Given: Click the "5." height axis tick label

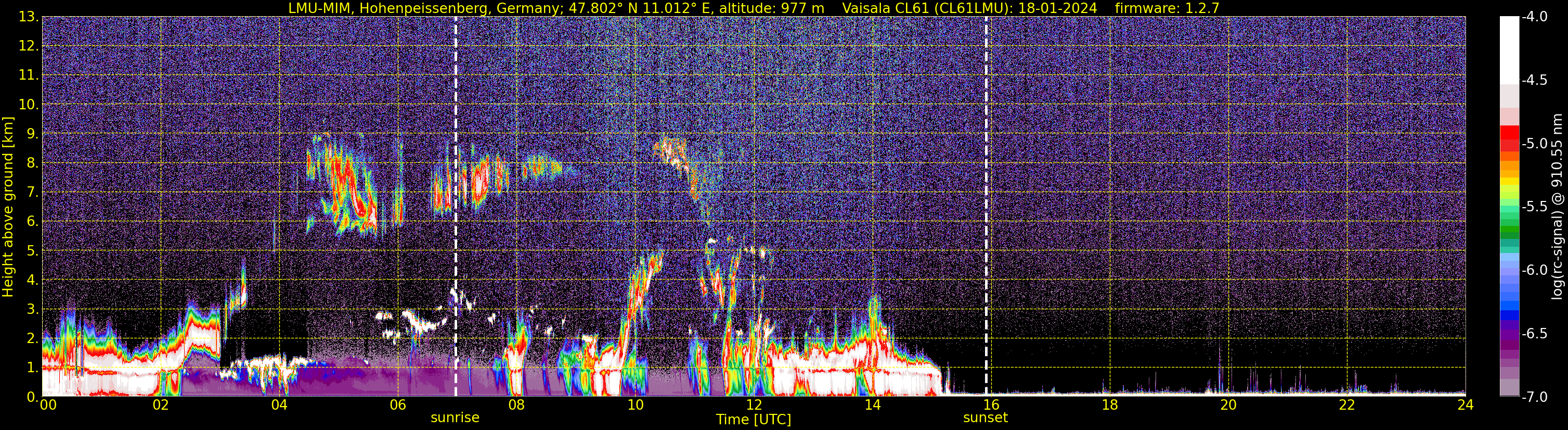Looking at the screenshot, I should [x=32, y=251].
